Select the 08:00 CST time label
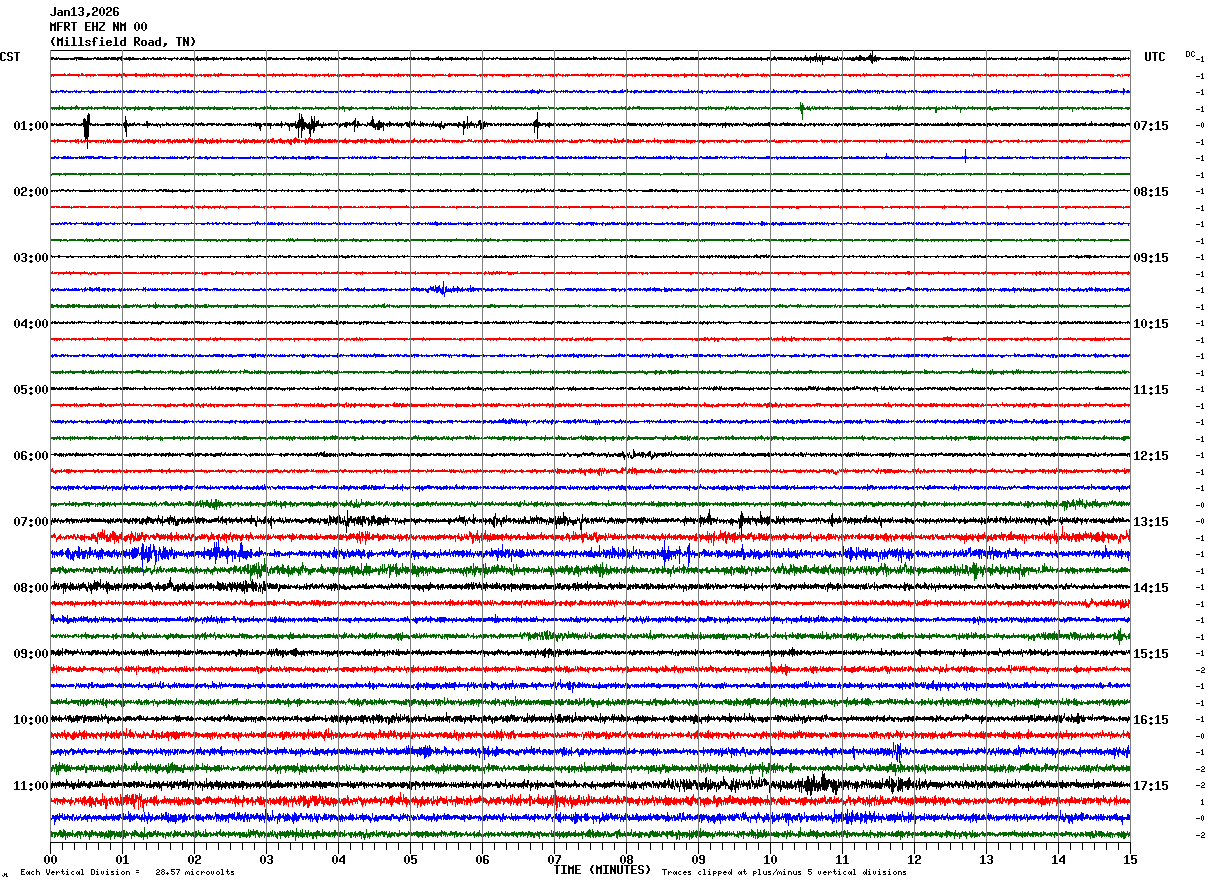This screenshot has height=886, width=1210. [x=31, y=588]
